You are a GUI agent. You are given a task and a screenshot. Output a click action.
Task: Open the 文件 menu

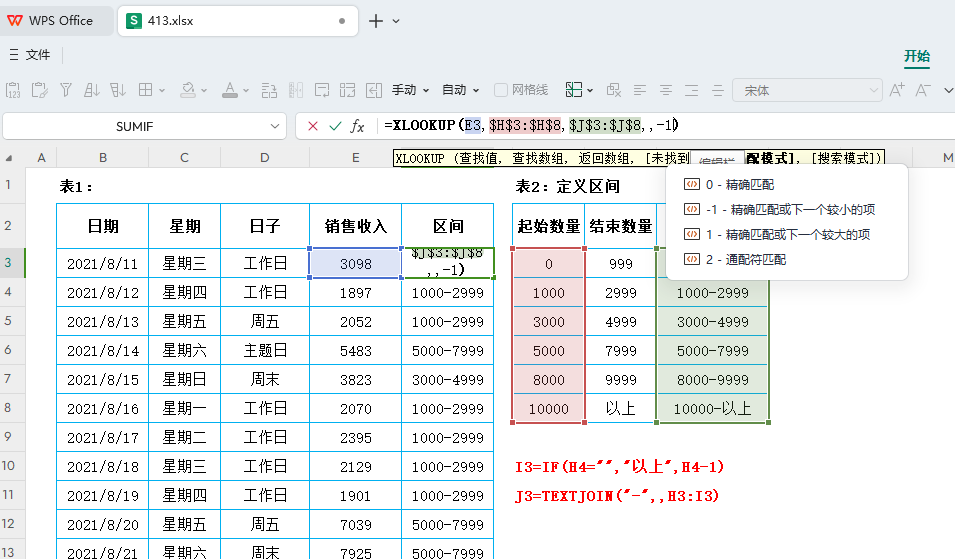tap(30, 55)
